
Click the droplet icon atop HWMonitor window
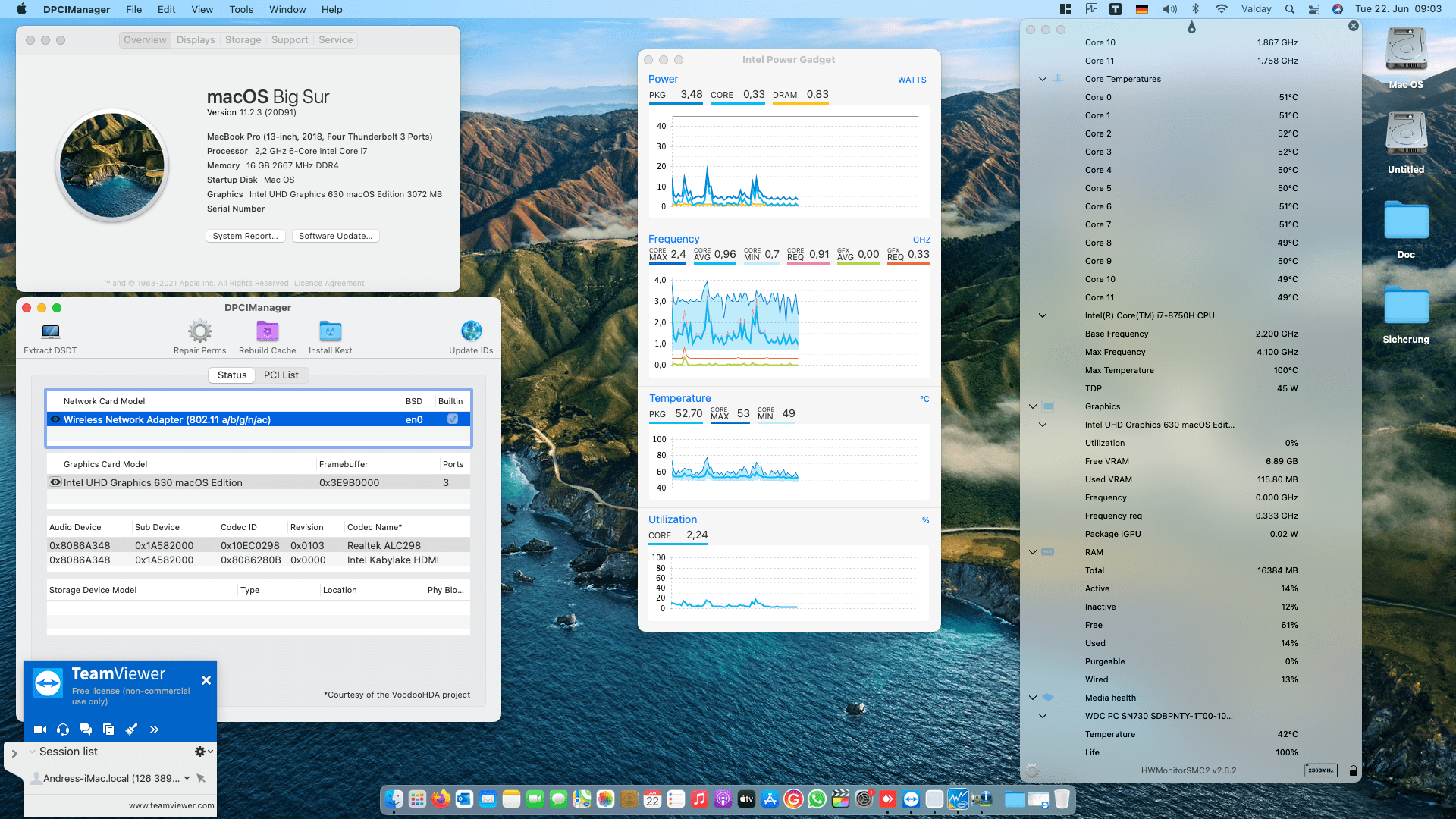click(x=1191, y=27)
